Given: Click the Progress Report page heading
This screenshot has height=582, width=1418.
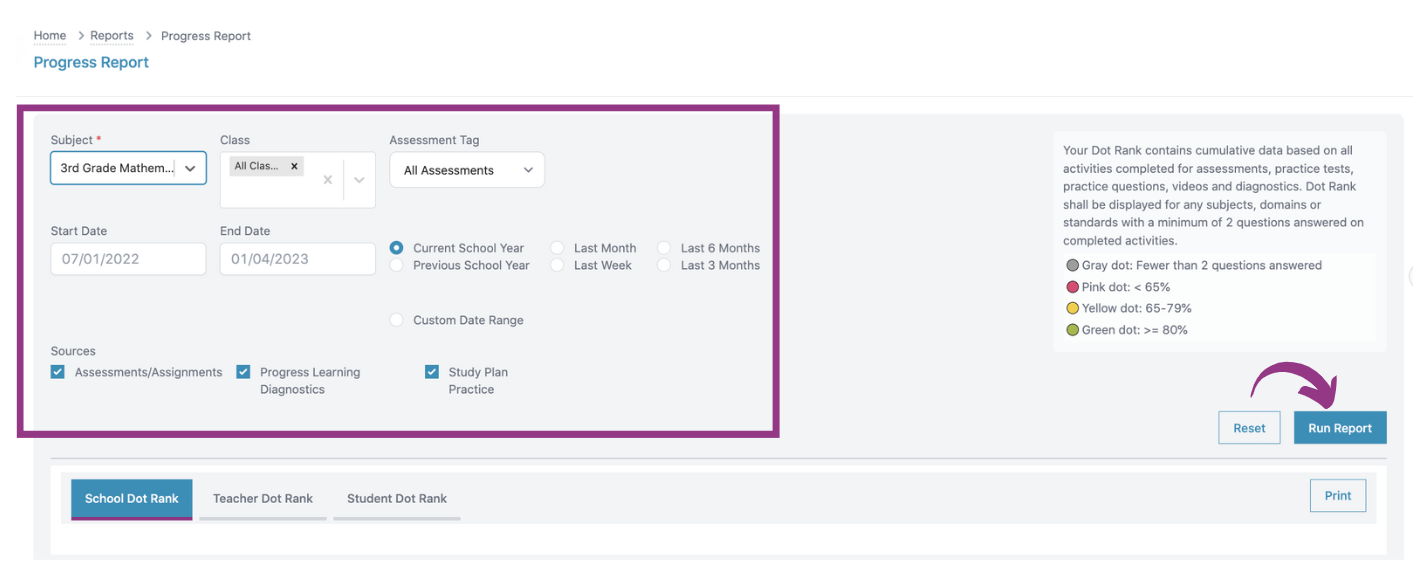Looking at the screenshot, I should pyautogui.click(x=91, y=62).
